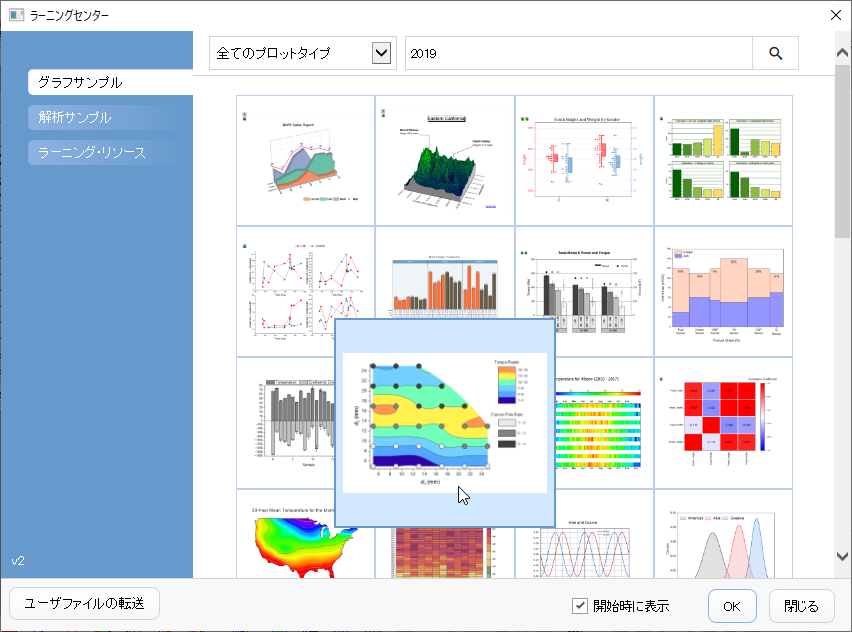Click the OK button
The width and height of the screenshot is (852, 632).
[x=732, y=606]
